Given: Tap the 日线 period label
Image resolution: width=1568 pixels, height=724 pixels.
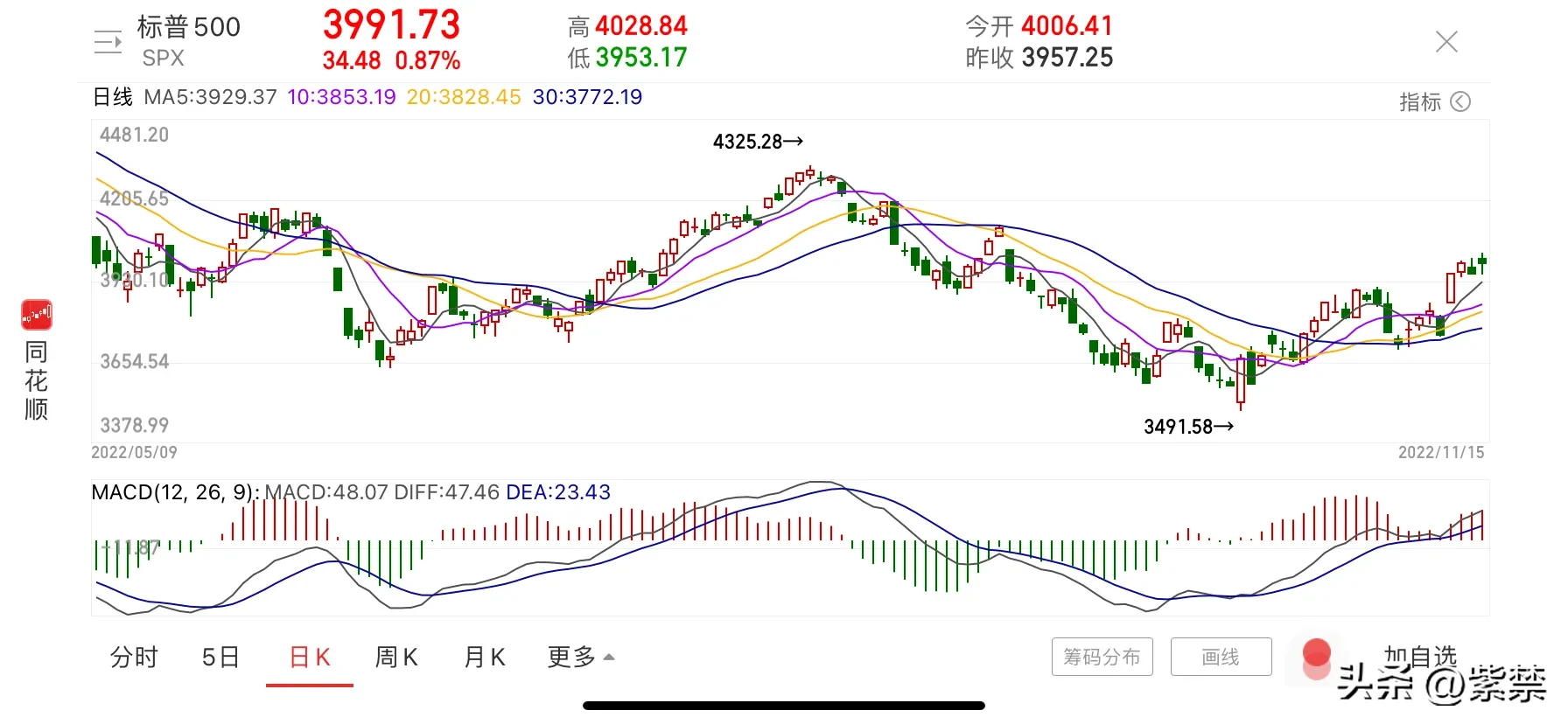Looking at the screenshot, I should 113,97.
